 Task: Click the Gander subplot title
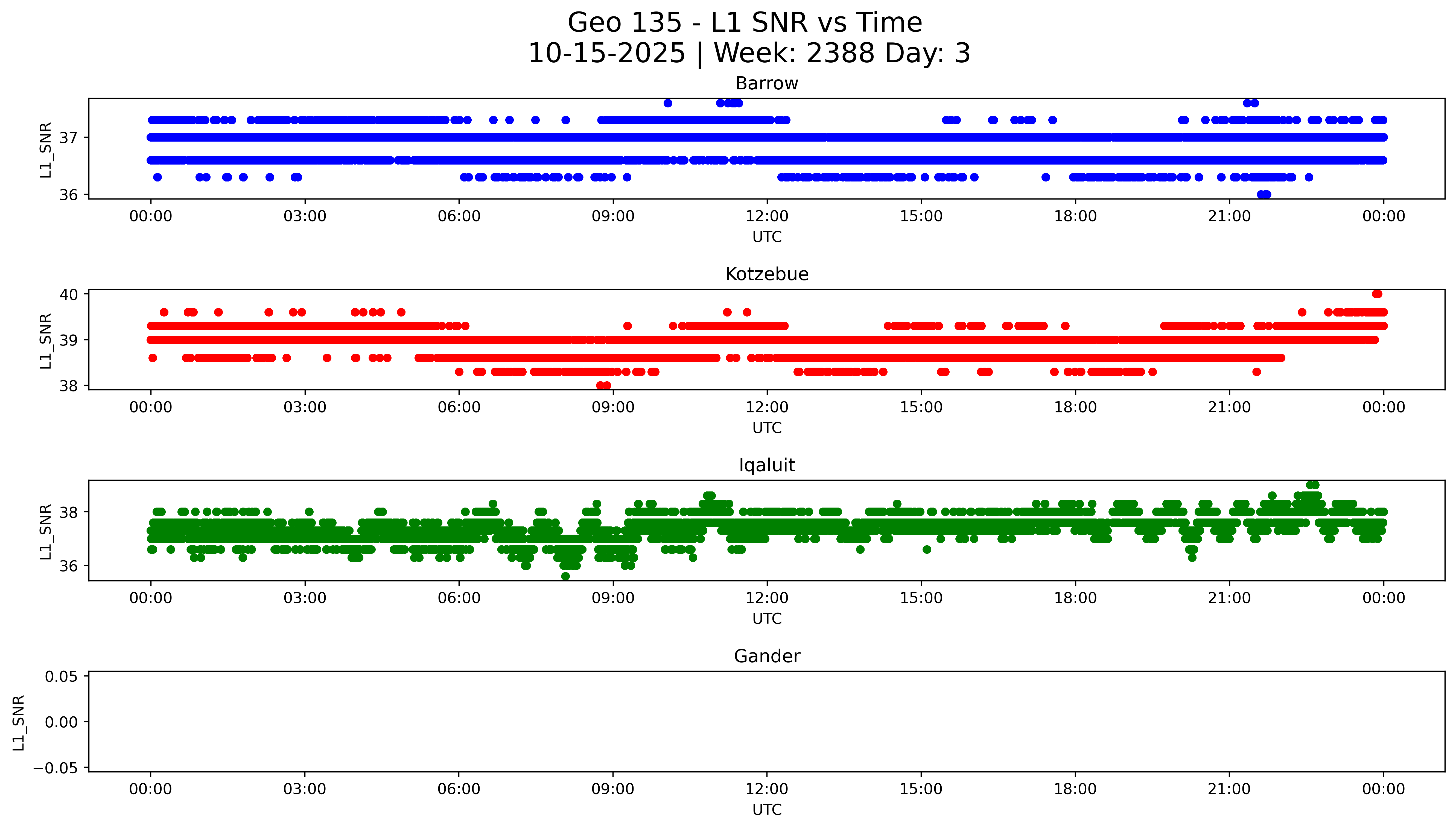pyautogui.click(x=766, y=657)
